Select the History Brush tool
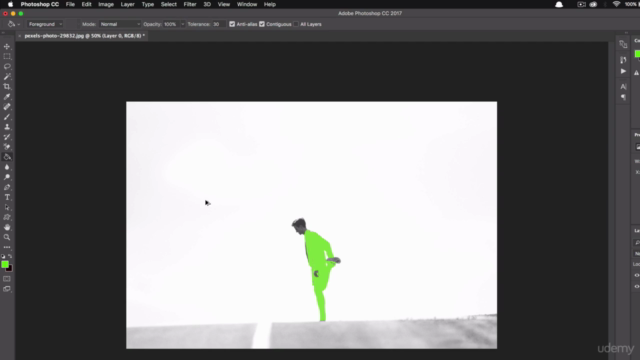 7,137
